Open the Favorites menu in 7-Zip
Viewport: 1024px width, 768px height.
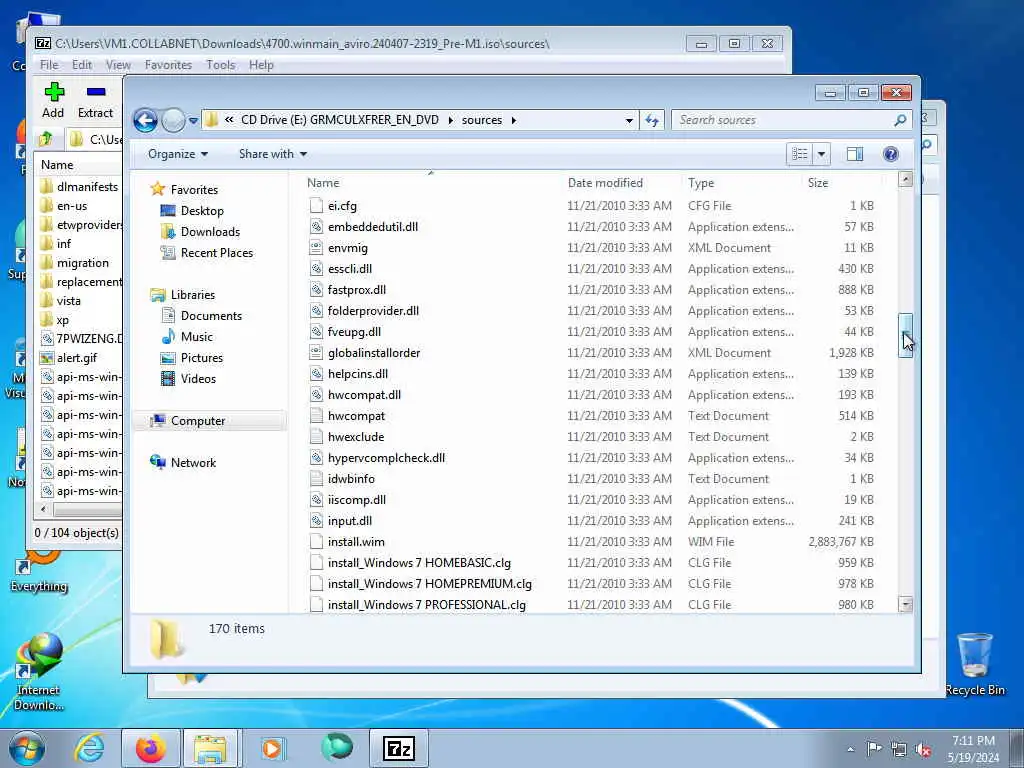click(x=168, y=65)
